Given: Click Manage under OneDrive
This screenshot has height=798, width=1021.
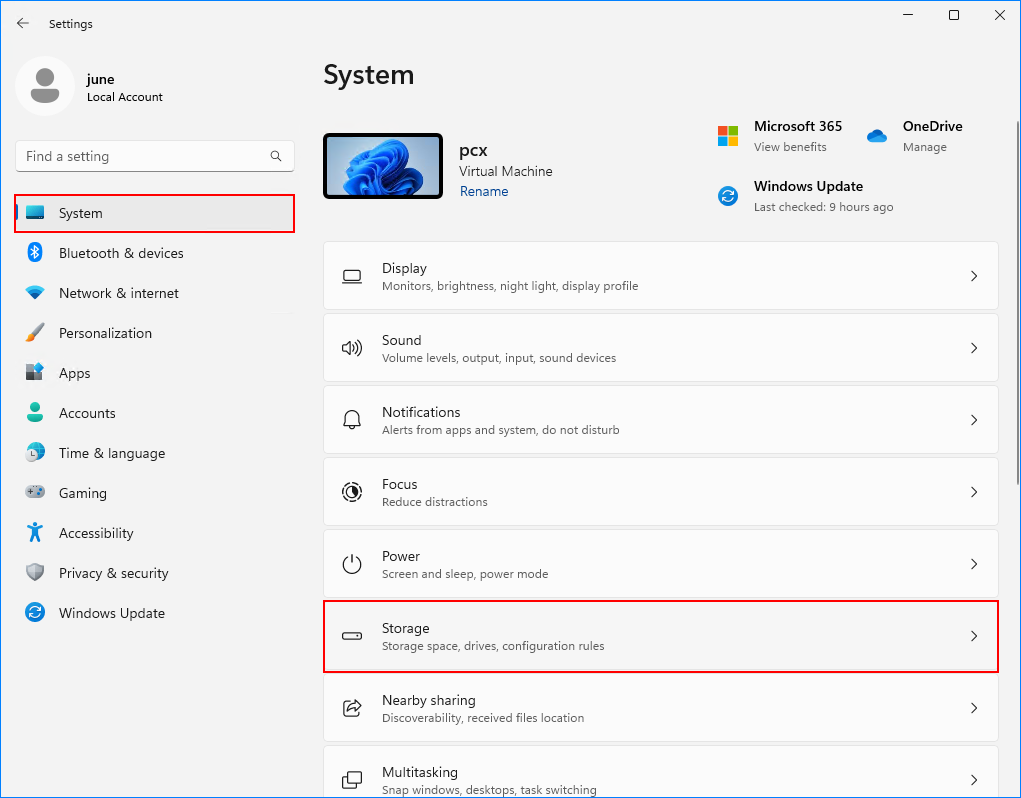Looking at the screenshot, I should coord(925,147).
